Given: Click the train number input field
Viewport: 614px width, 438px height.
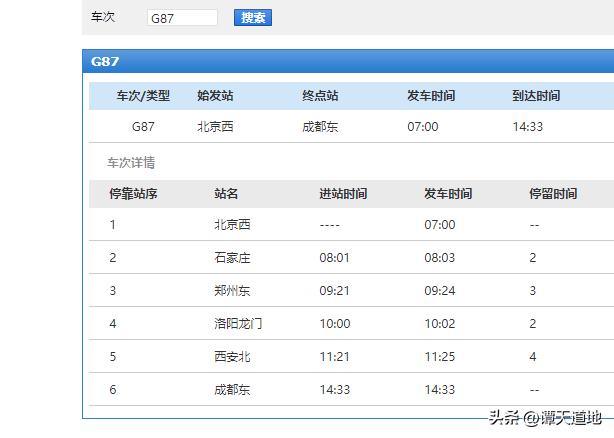Looking at the screenshot, I should pyautogui.click(x=182, y=18).
